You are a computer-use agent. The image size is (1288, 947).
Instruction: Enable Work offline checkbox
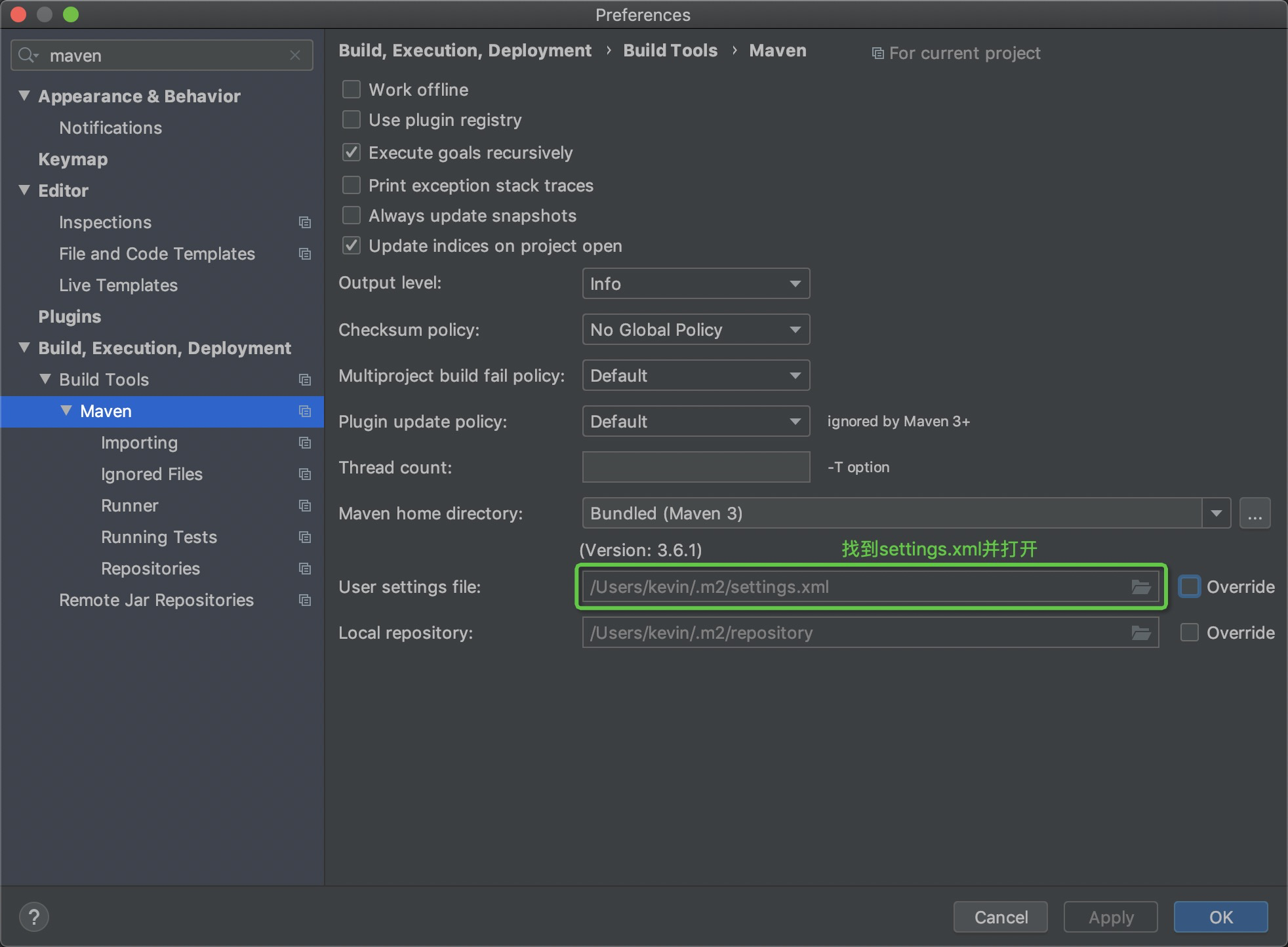tap(352, 89)
